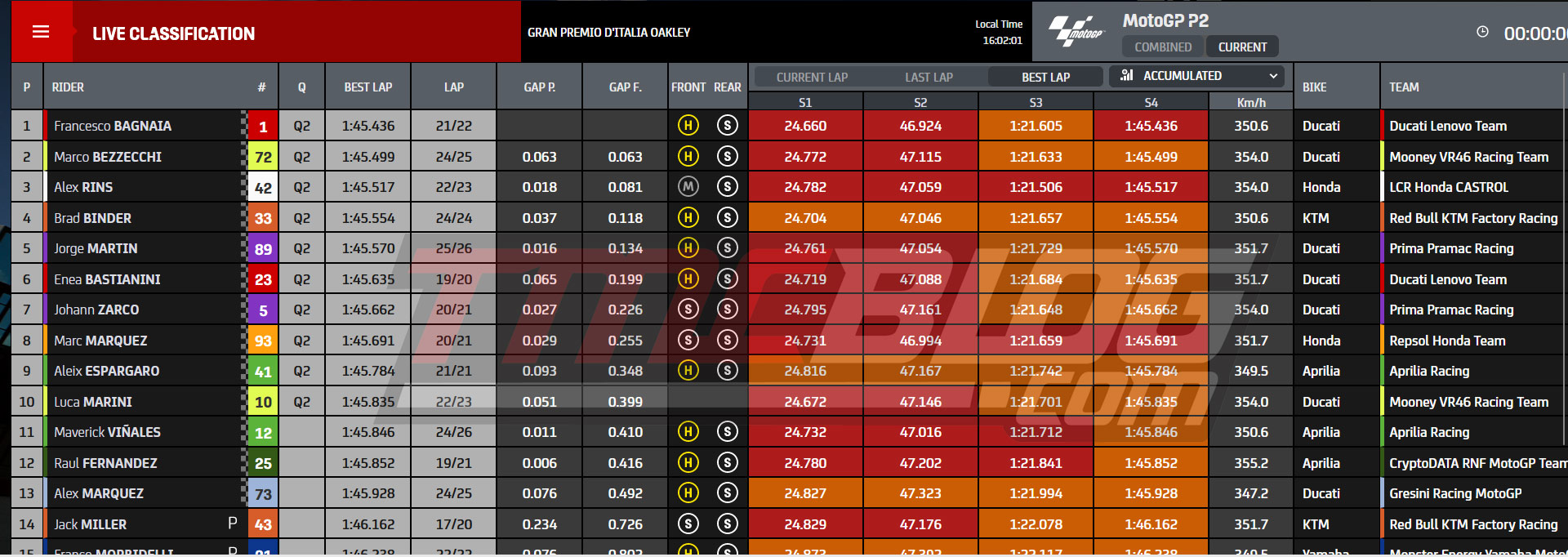
Task: Select rider Jack MILLER
Action: pyautogui.click(x=90, y=524)
